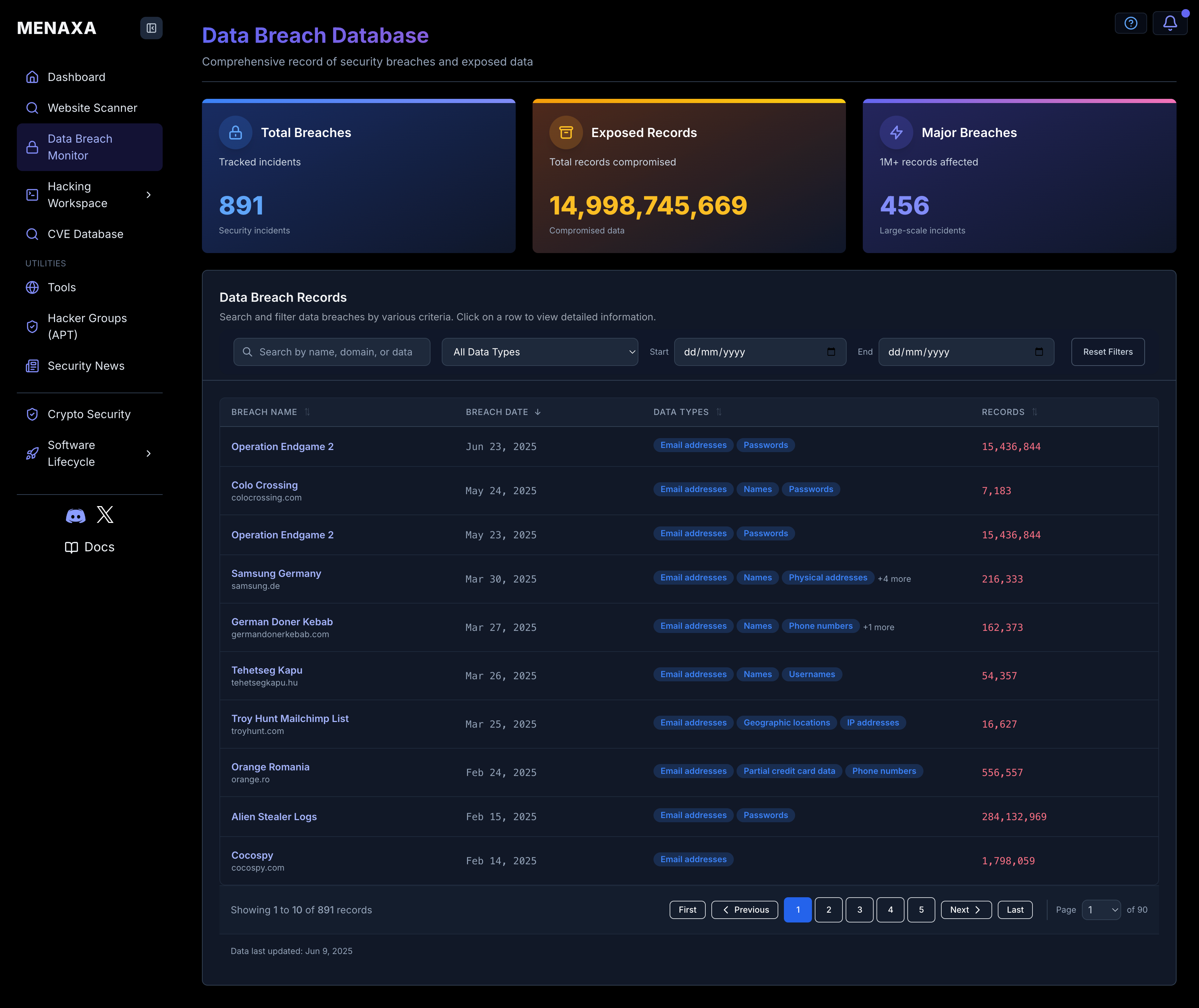1199x1008 pixels.
Task: Click the End date field
Action: (966, 352)
